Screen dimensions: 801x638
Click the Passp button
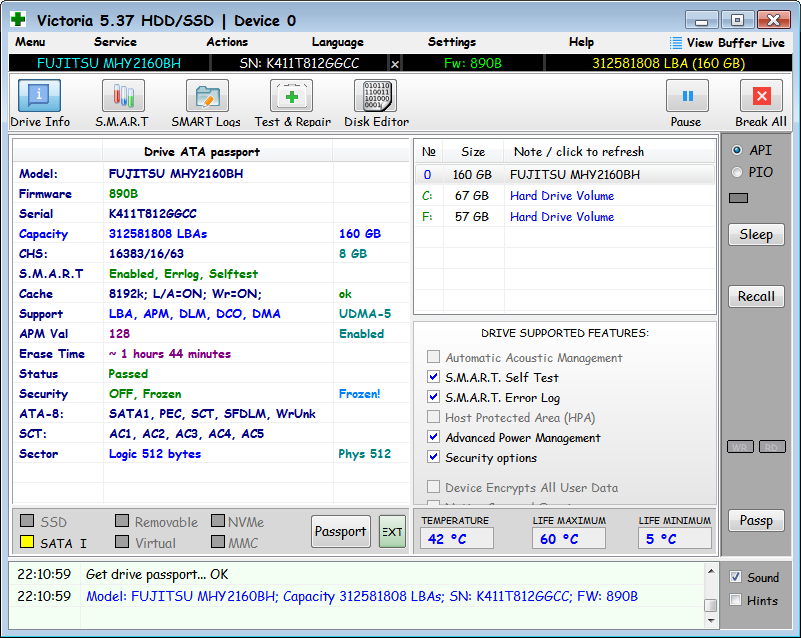coord(756,521)
